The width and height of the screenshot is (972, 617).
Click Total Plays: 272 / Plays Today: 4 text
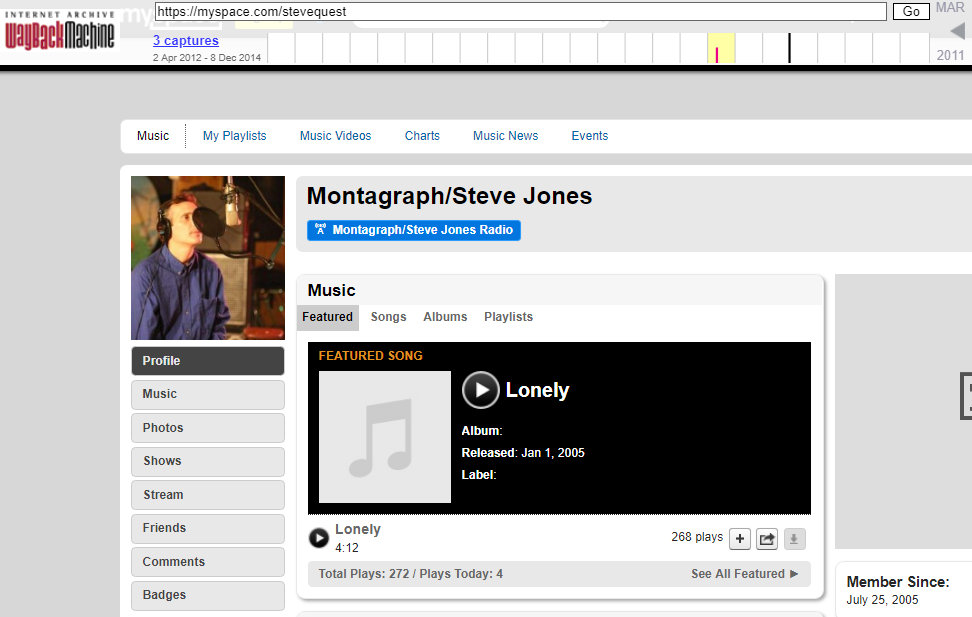click(x=410, y=574)
